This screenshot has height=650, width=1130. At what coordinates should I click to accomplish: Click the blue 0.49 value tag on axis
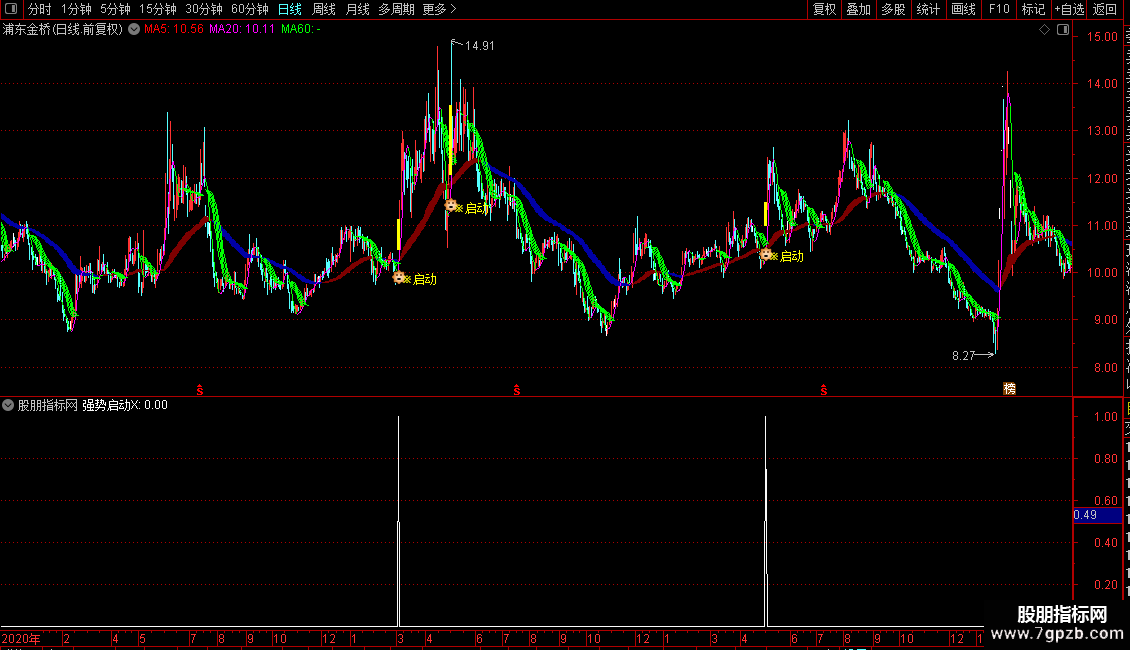(1097, 515)
